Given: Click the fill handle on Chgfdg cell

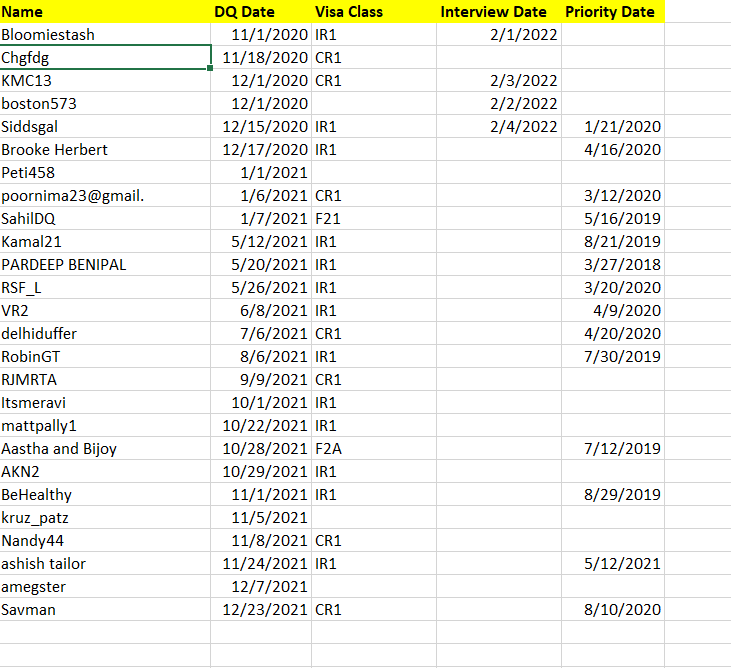Looking at the screenshot, I should (x=210, y=68).
